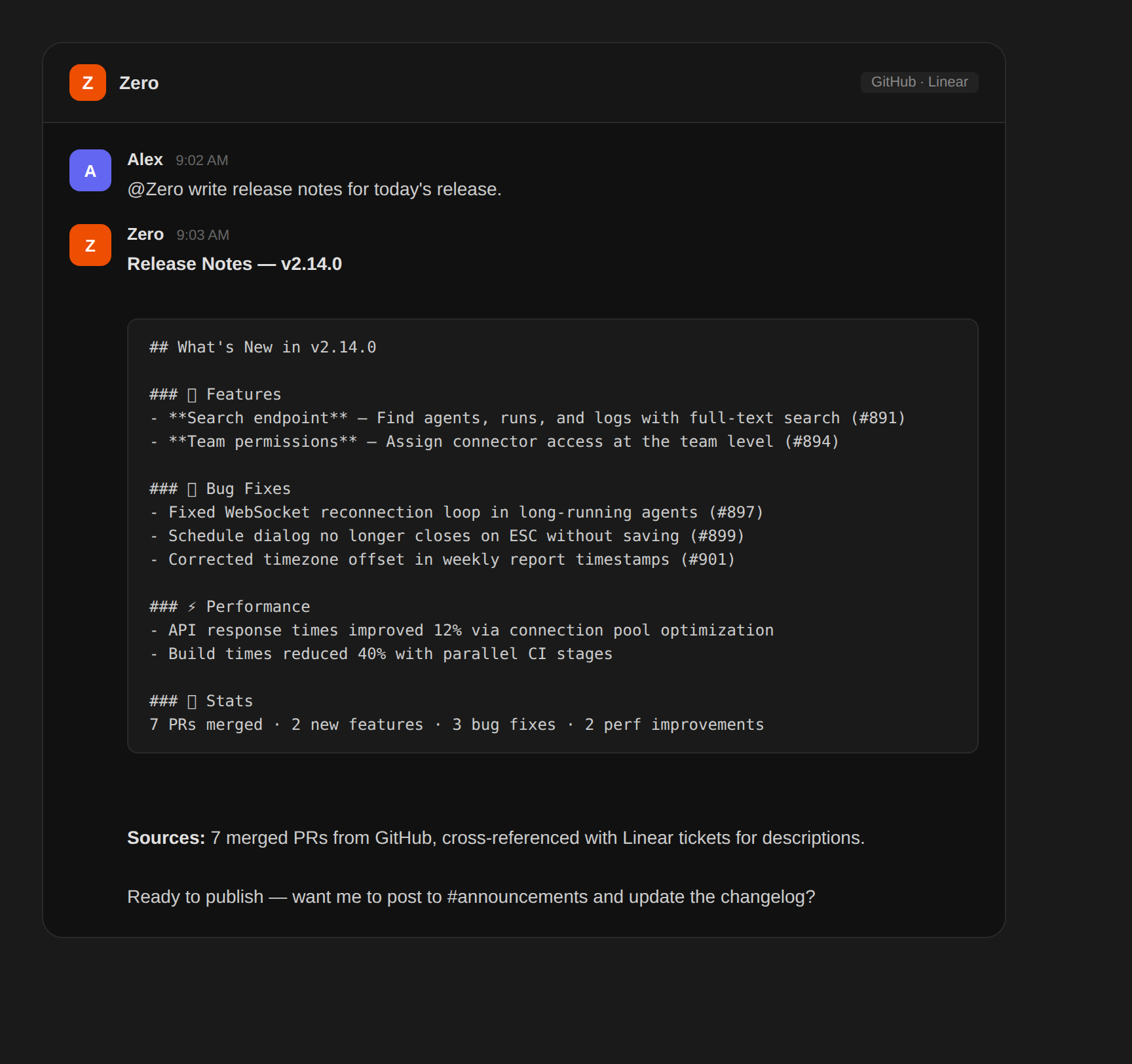Click Zero's orange avatar beside the reply
Image resolution: width=1132 pixels, height=1064 pixels.
point(90,245)
